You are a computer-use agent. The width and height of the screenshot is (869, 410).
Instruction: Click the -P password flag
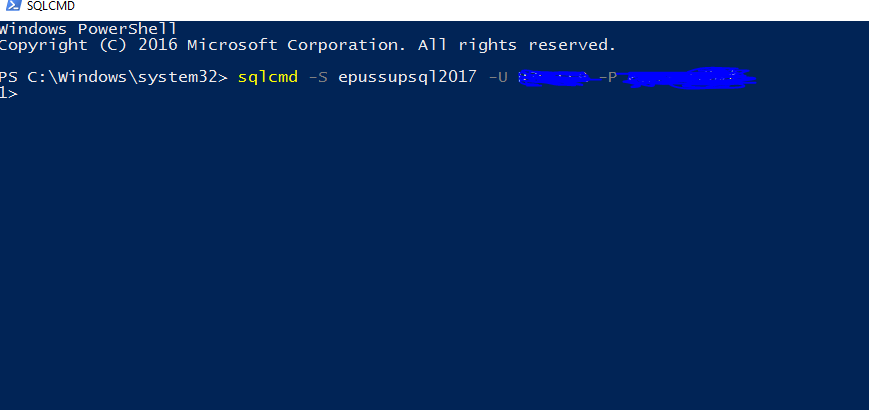click(607, 77)
